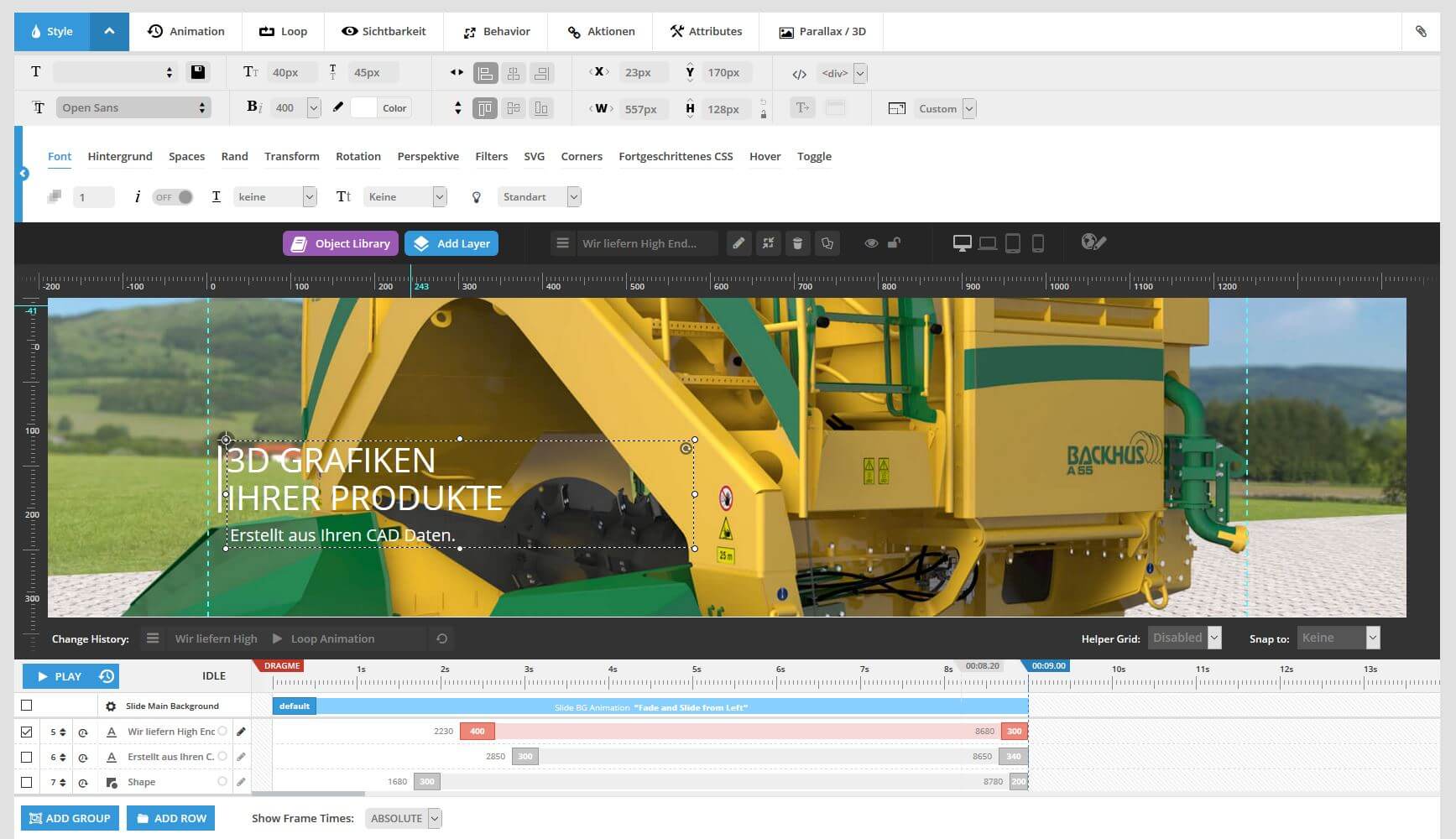Open the div HTML tag dropdown
Screen dimensions: 1456x839
843,73
